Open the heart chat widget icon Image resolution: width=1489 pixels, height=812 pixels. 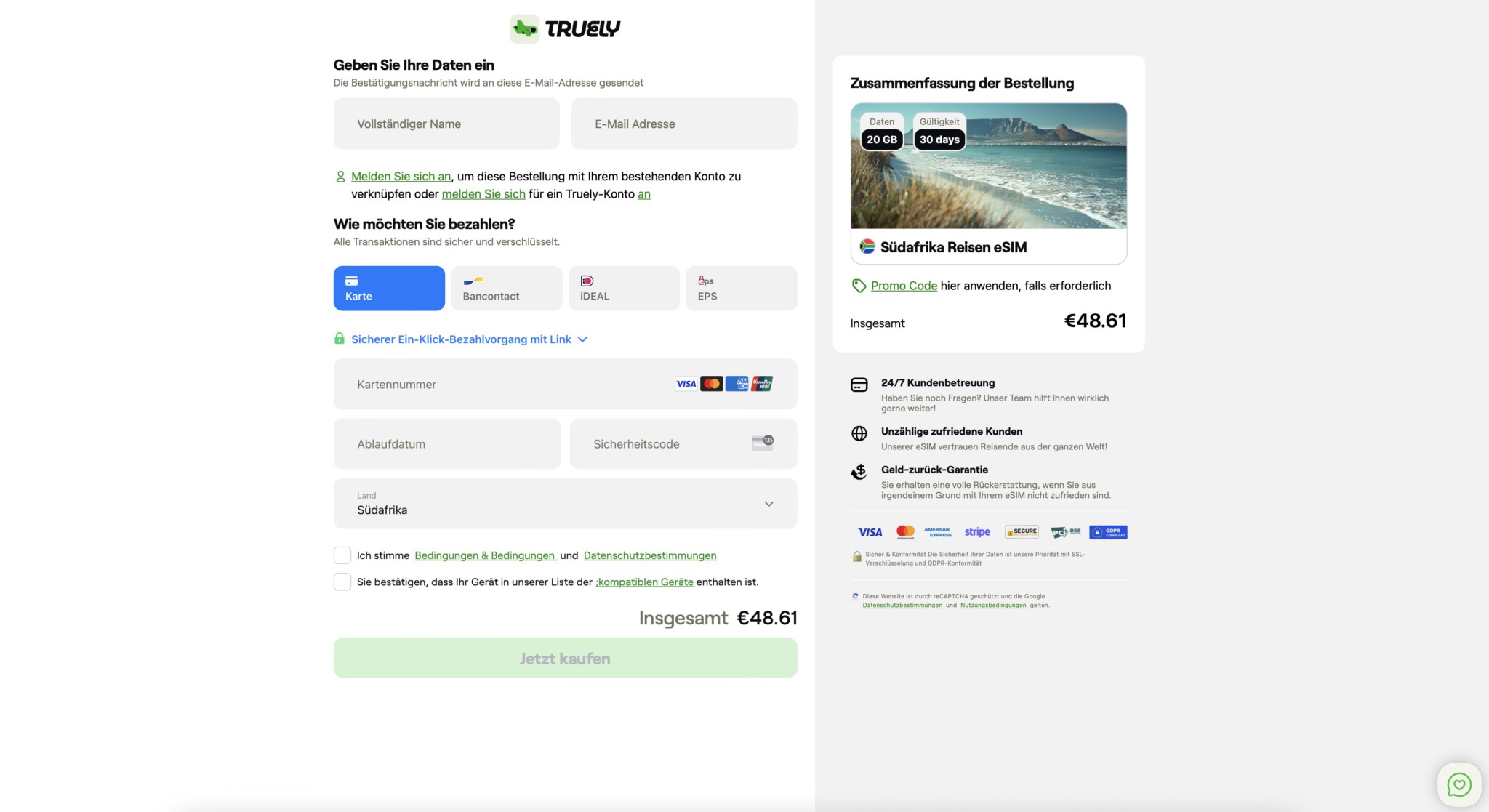(x=1458, y=784)
